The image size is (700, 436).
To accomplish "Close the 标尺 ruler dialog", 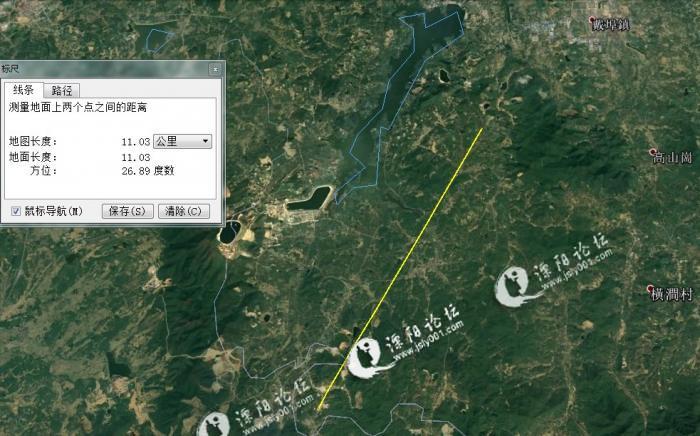I will tap(215, 69).
